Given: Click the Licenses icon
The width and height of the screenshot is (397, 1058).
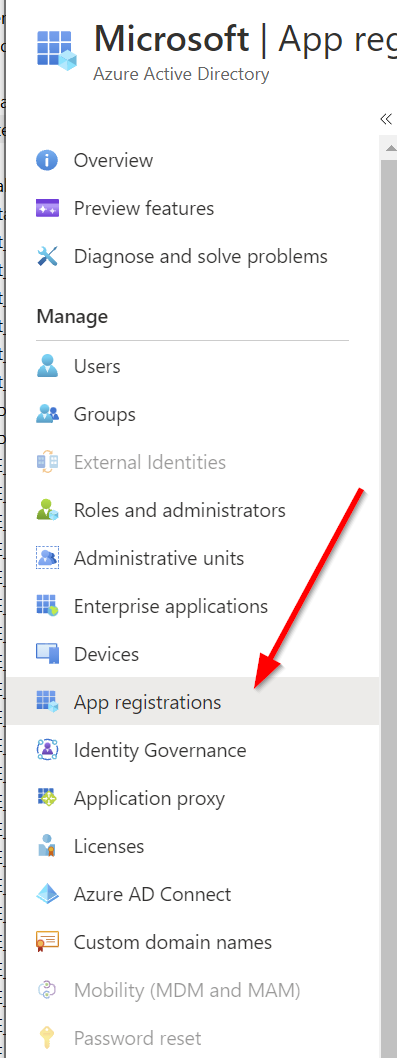Looking at the screenshot, I should [x=47, y=846].
